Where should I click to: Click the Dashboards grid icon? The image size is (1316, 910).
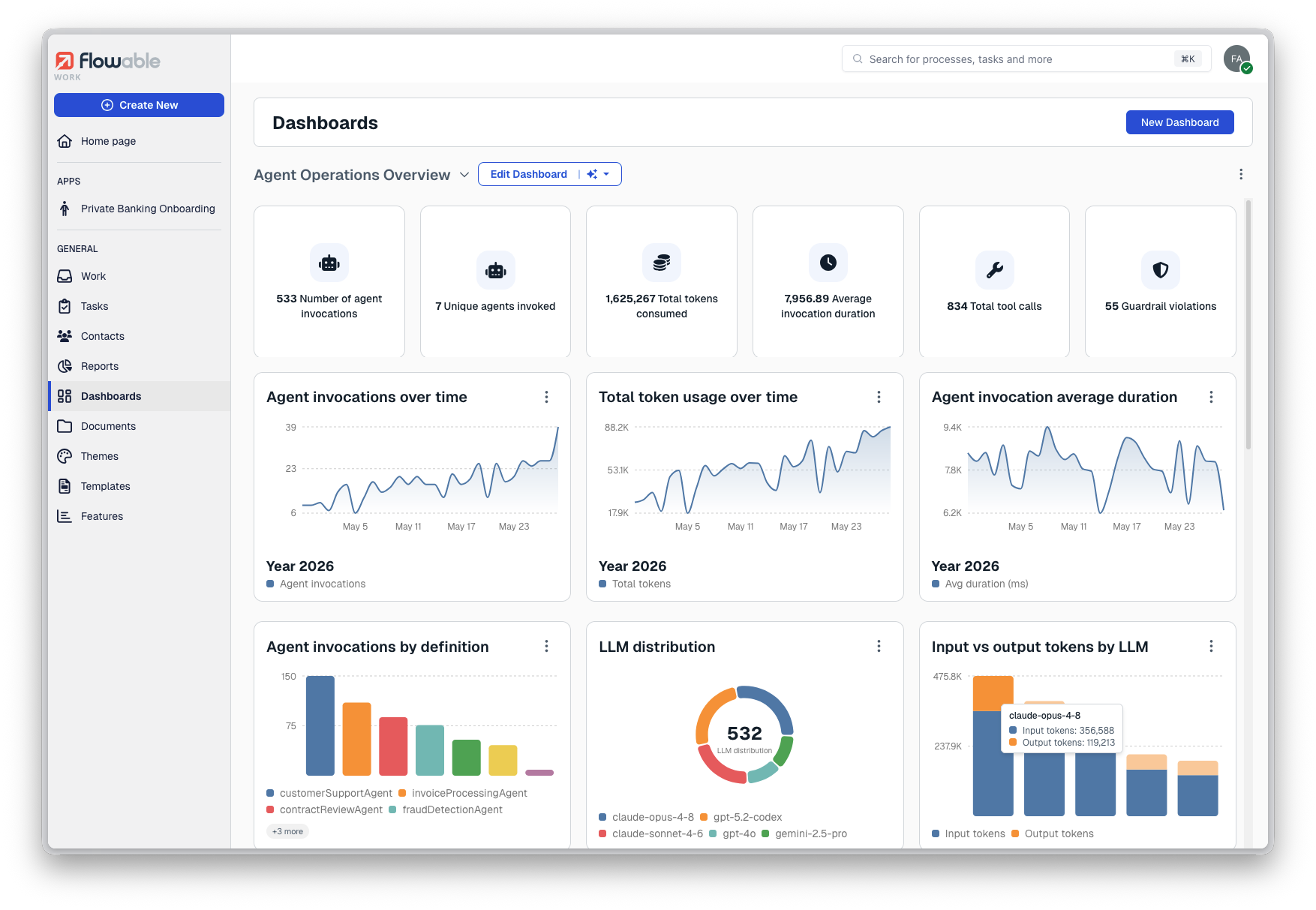coord(65,396)
